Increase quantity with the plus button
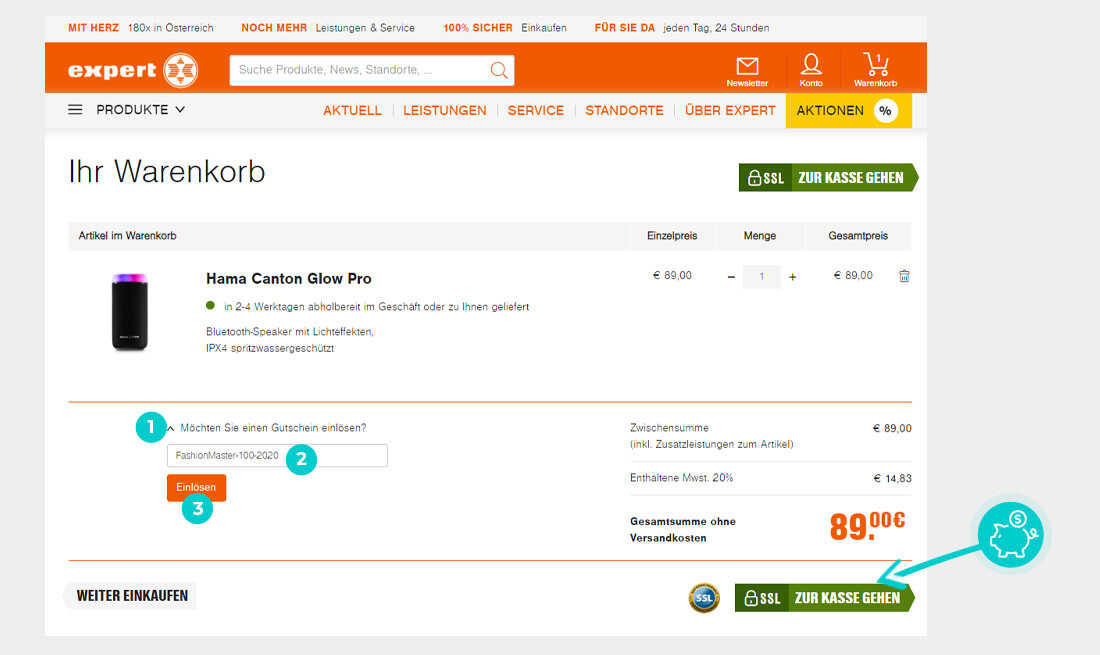The width and height of the screenshot is (1100, 655). 793,277
